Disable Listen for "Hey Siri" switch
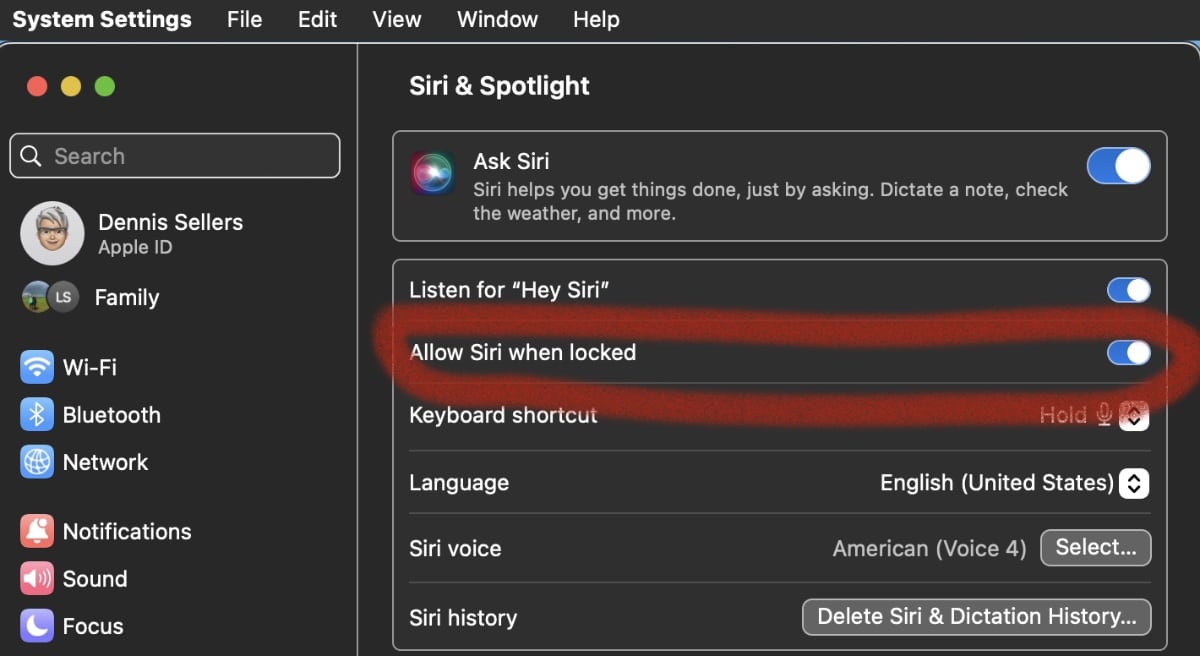 1128,291
